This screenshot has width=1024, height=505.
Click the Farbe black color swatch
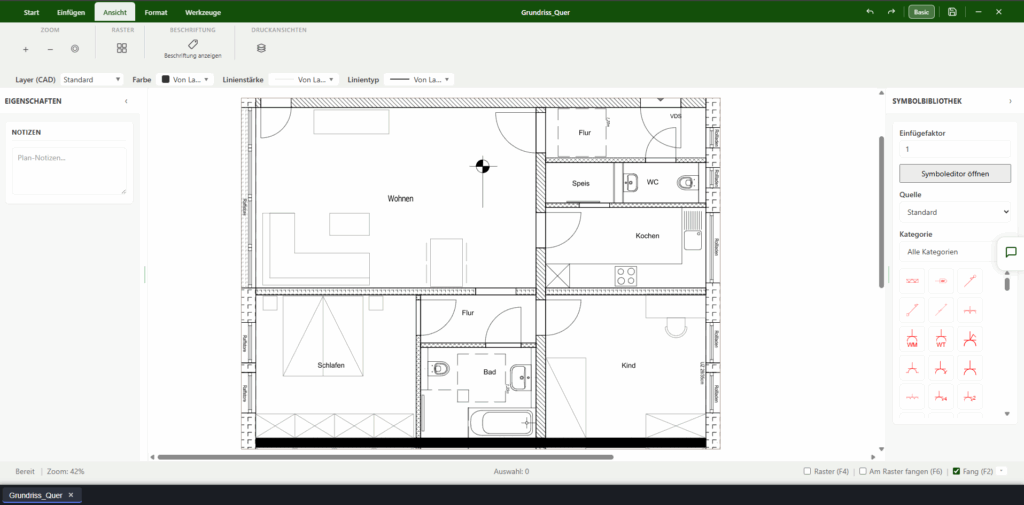[165, 79]
